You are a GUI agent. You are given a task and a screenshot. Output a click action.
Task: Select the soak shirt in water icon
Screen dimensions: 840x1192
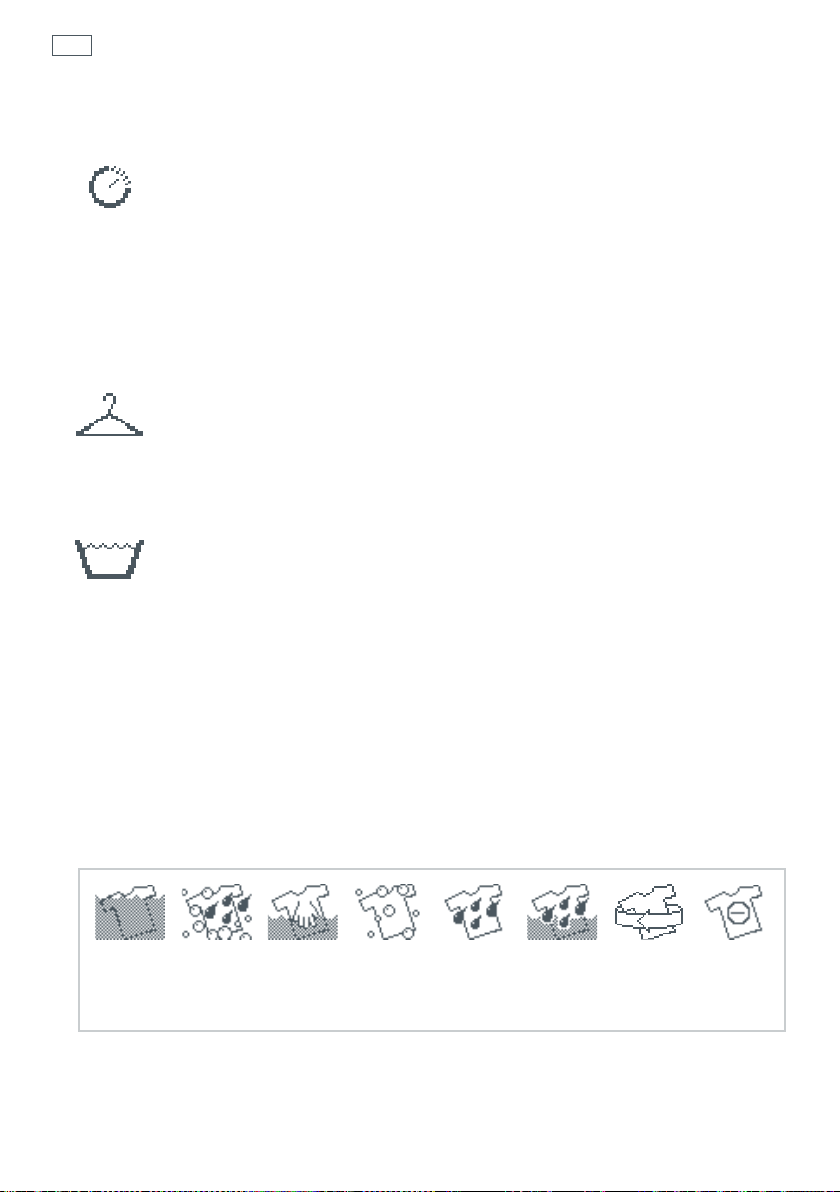[130, 912]
